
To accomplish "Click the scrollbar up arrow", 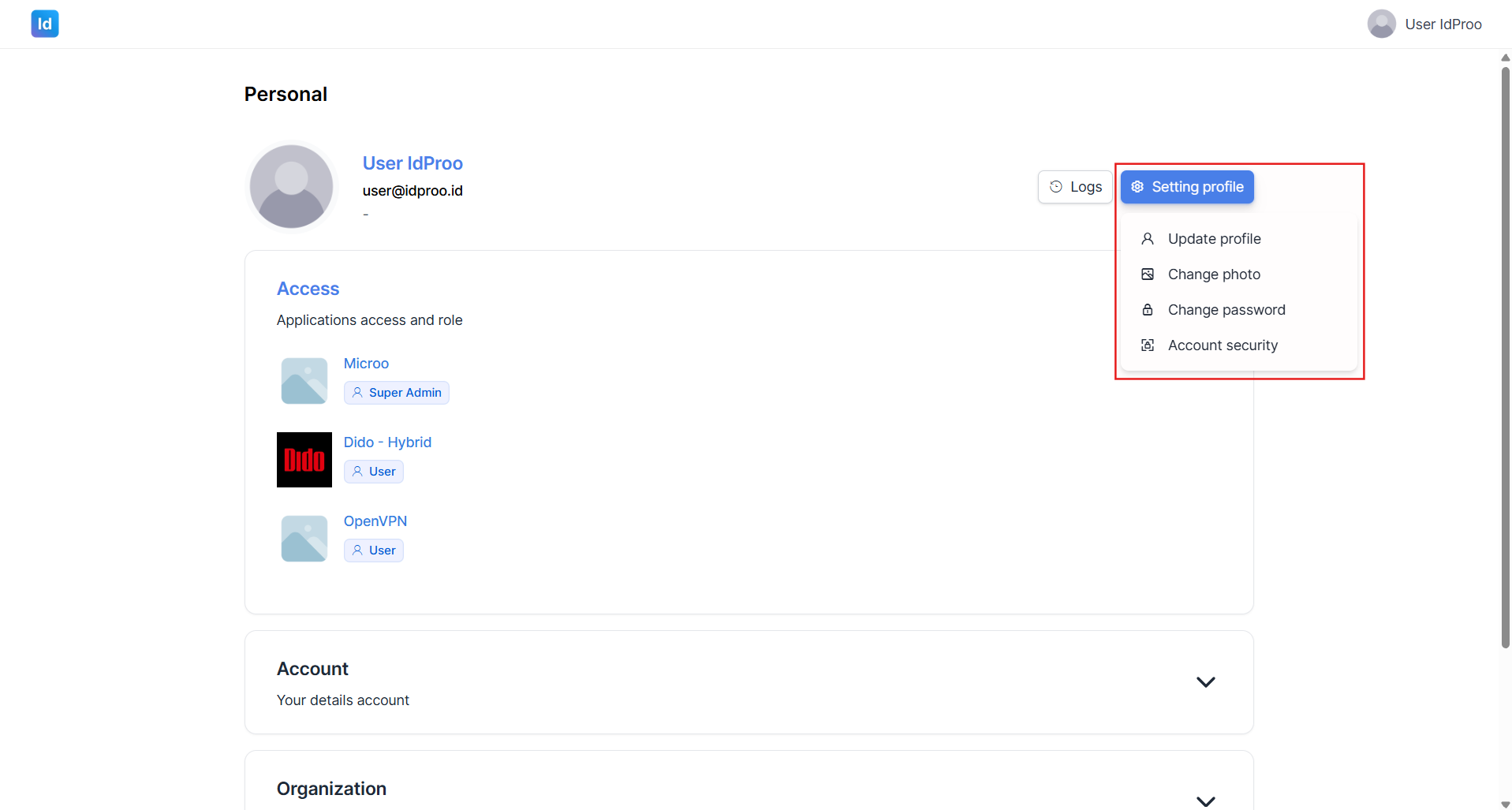I will (x=1505, y=58).
